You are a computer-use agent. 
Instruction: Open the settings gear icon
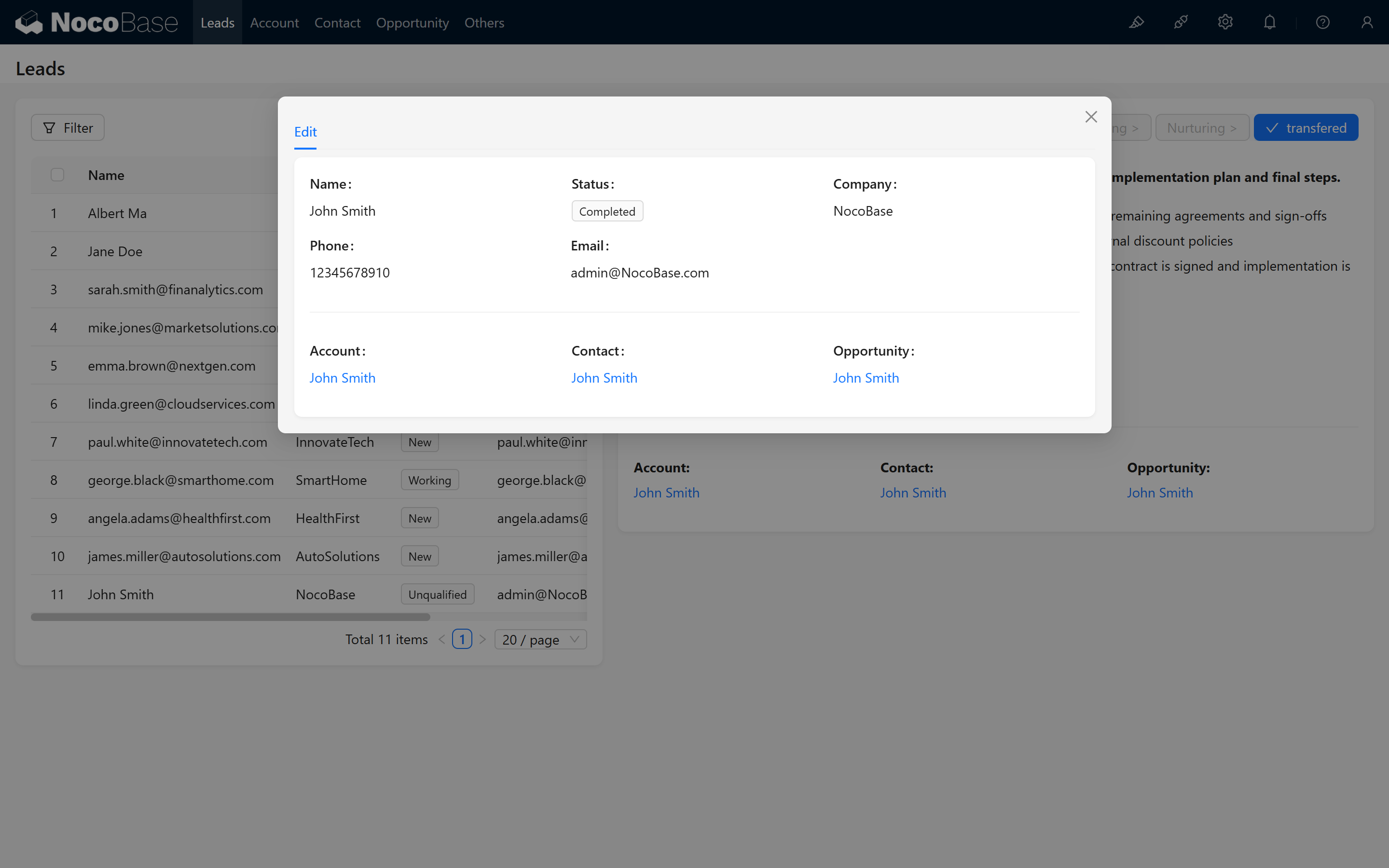pos(1225,22)
